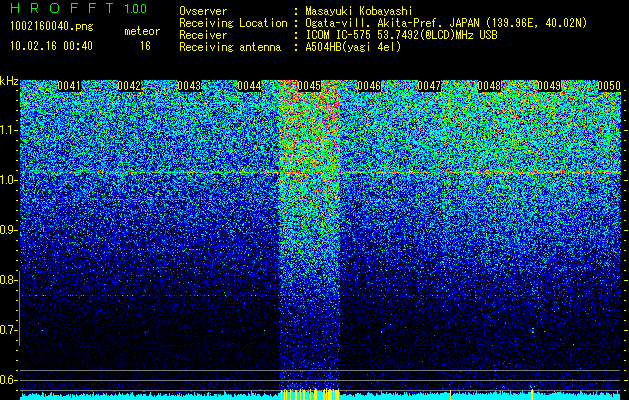629x400 pixels.
Task: Click the 0.6 frequency axis label
Action: [8, 380]
